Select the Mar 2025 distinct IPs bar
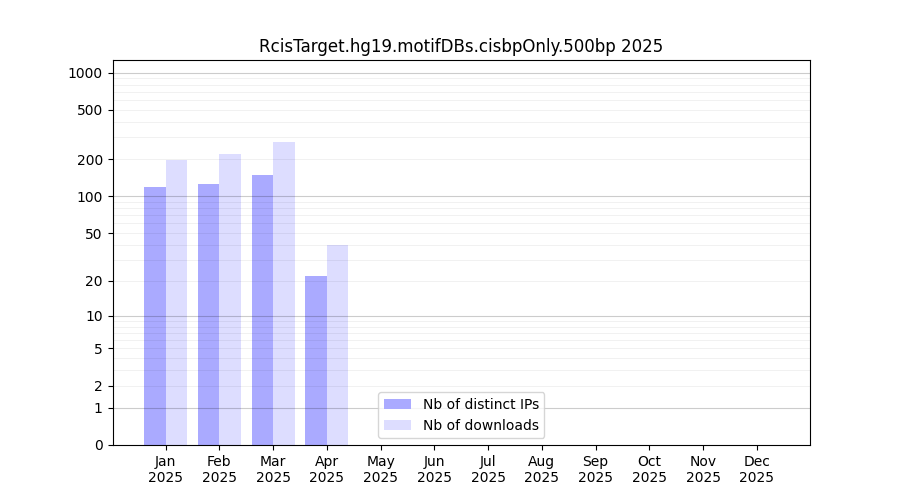This screenshot has height=500, width=900. [x=262, y=310]
